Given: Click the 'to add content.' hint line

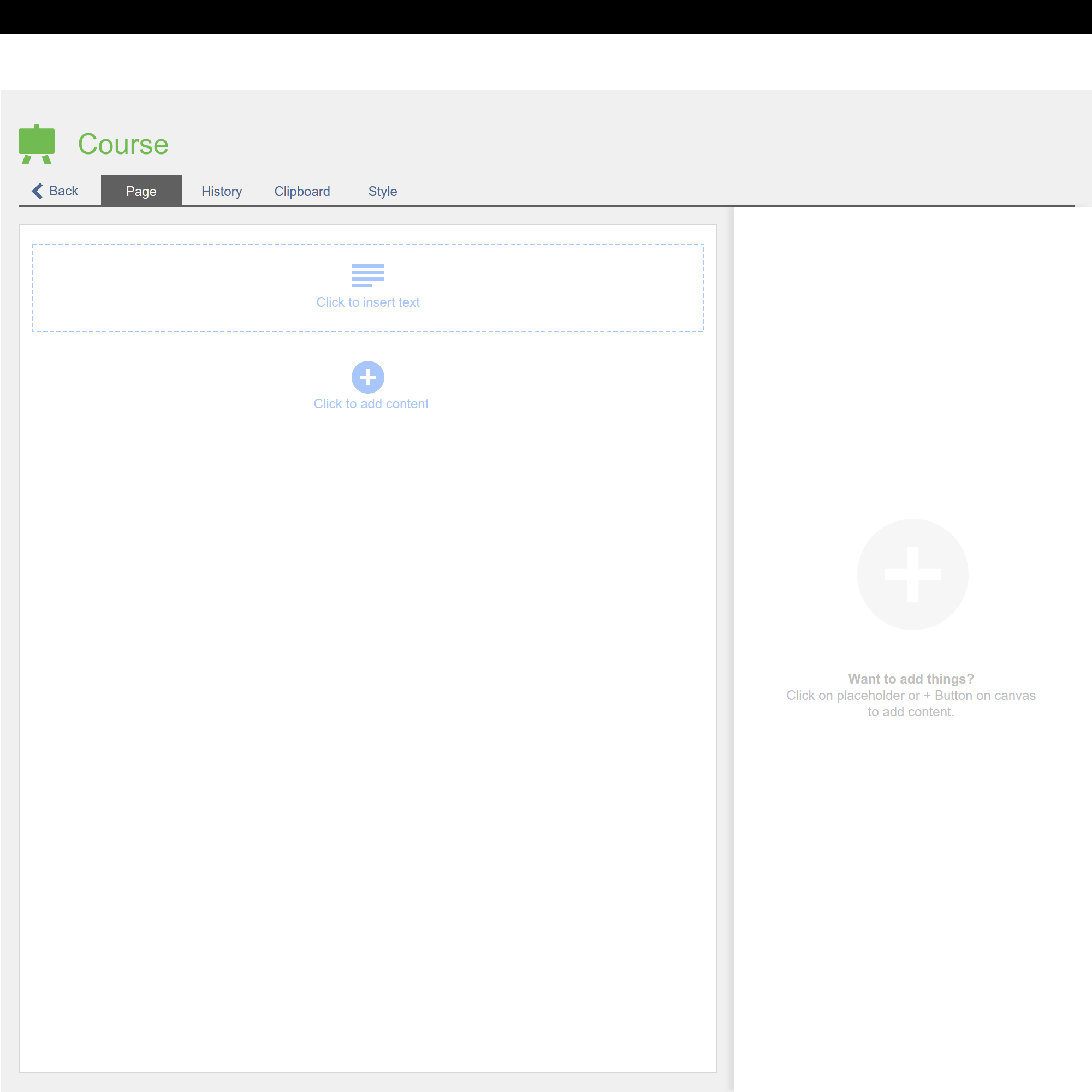Looking at the screenshot, I should pos(911,712).
